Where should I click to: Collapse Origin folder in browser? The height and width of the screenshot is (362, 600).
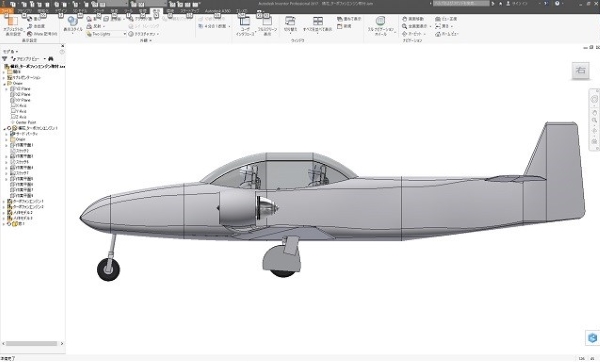point(4,83)
